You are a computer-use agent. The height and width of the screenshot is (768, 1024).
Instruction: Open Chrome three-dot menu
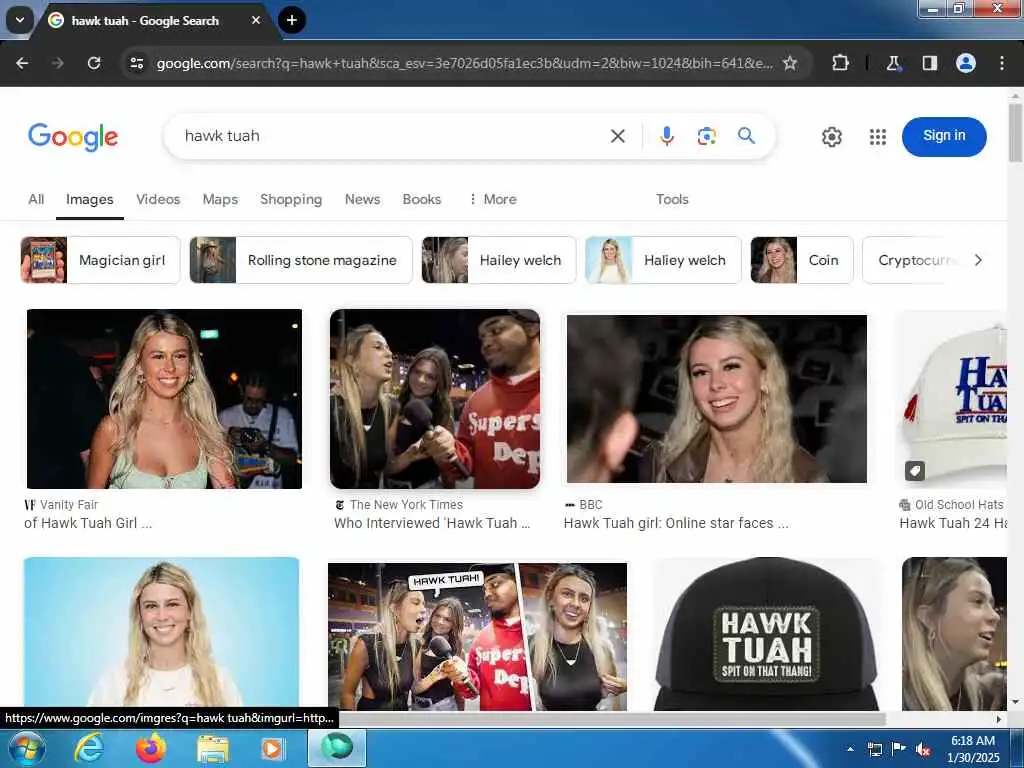(1002, 63)
